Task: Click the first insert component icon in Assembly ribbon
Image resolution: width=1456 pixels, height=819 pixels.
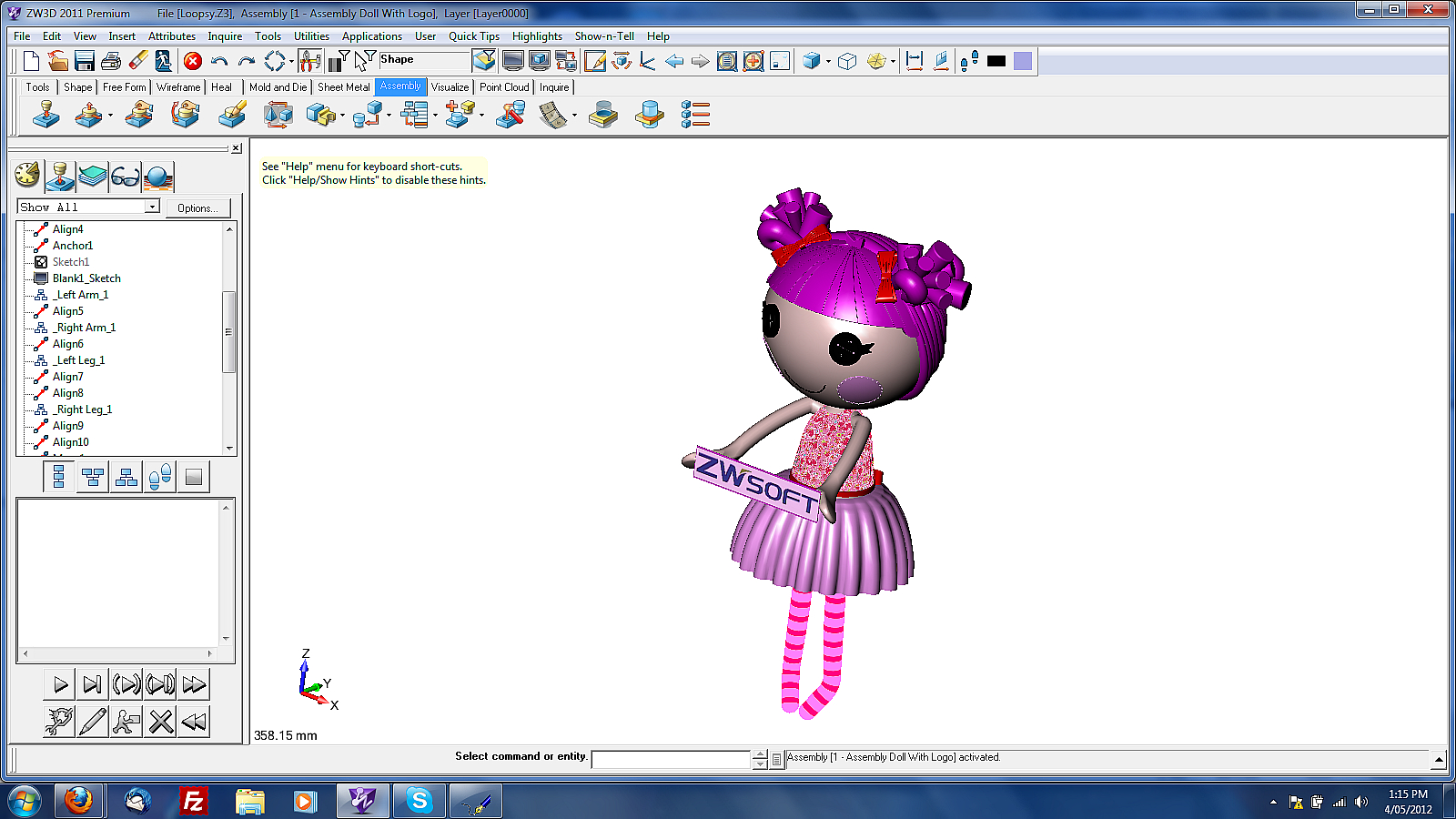Action: click(x=45, y=115)
